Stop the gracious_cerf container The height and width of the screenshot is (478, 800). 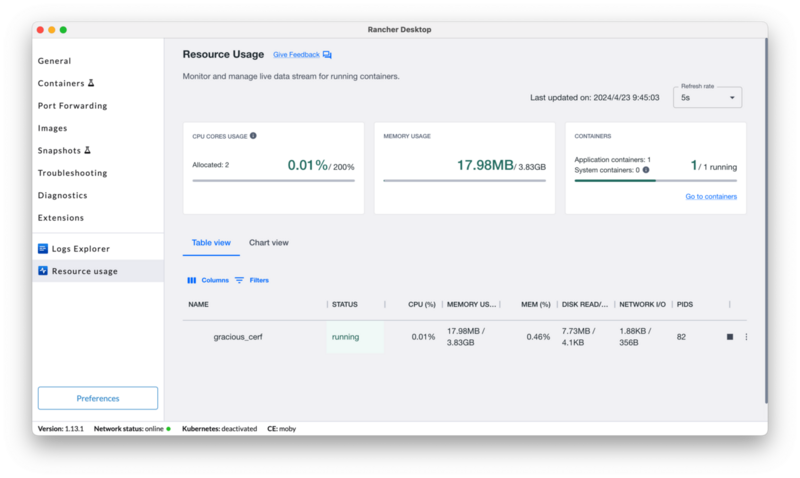pyautogui.click(x=730, y=337)
